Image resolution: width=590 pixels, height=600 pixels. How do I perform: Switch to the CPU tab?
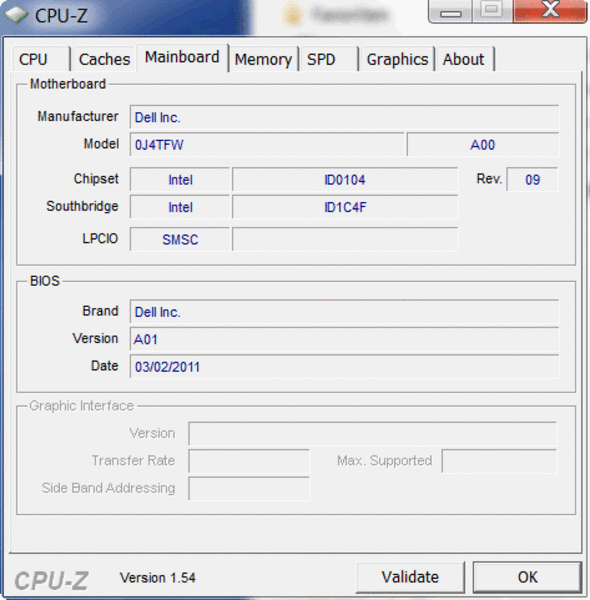click(41, 59)
